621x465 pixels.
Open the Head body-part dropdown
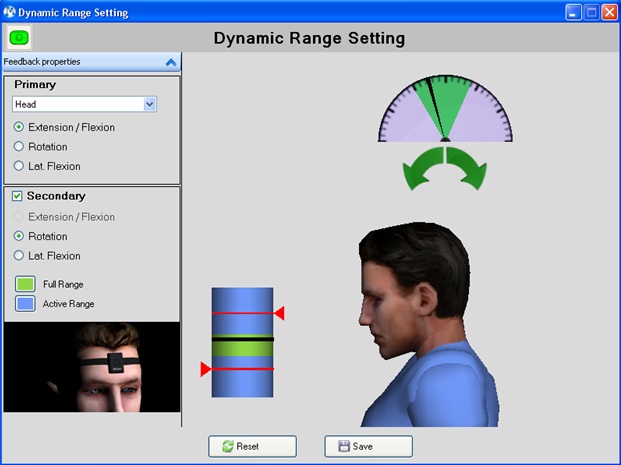149,104
